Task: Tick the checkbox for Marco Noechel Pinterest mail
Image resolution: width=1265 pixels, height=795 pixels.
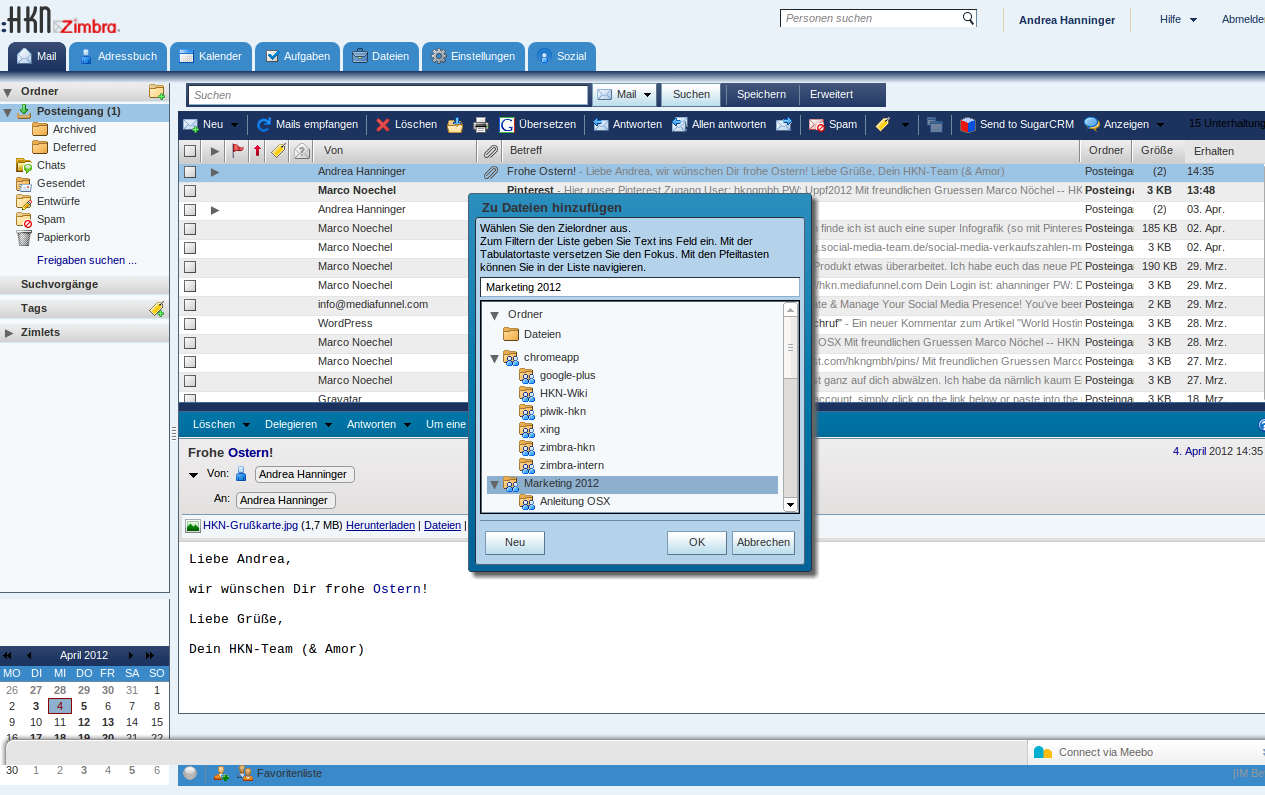Action: click(190, 190)
